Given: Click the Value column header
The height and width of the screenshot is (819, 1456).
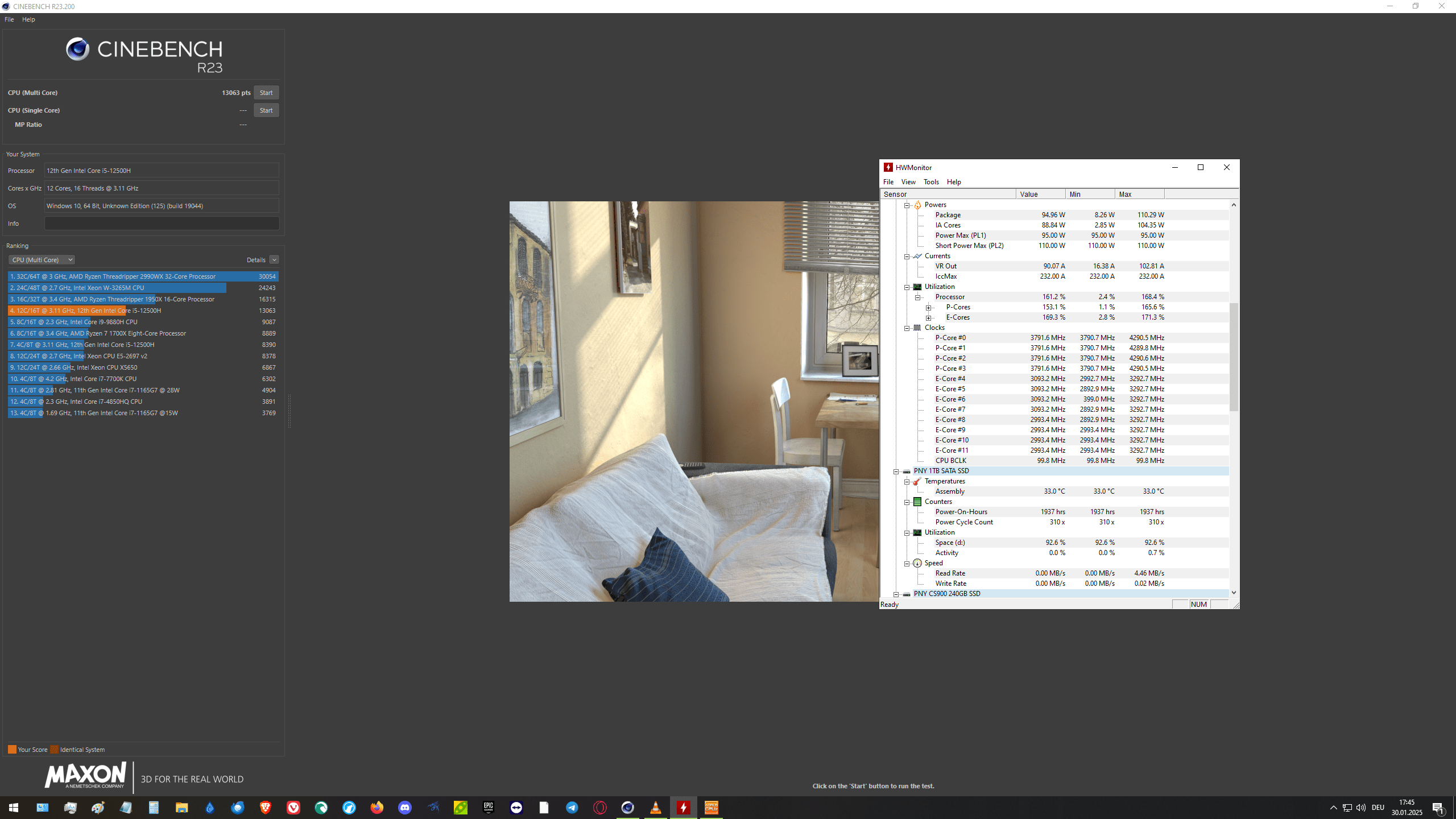Looking at the screenshot, I should 1040,195.
